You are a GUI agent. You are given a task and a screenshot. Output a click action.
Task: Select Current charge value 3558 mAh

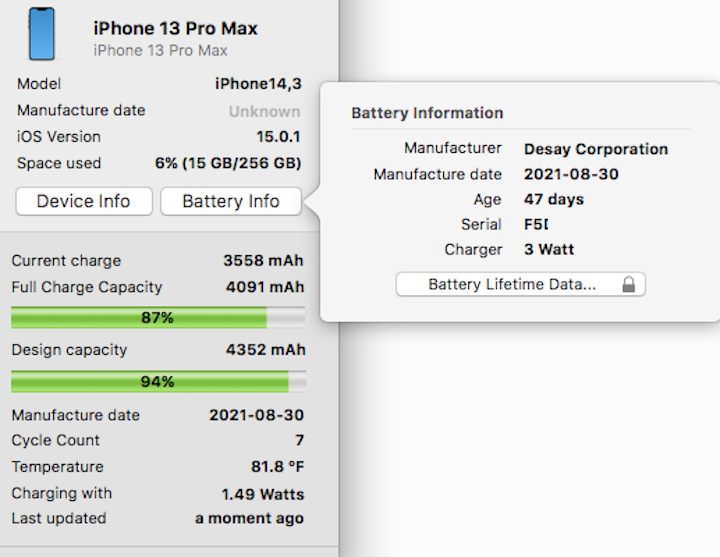pyautogui.click(x=263, y=260)
